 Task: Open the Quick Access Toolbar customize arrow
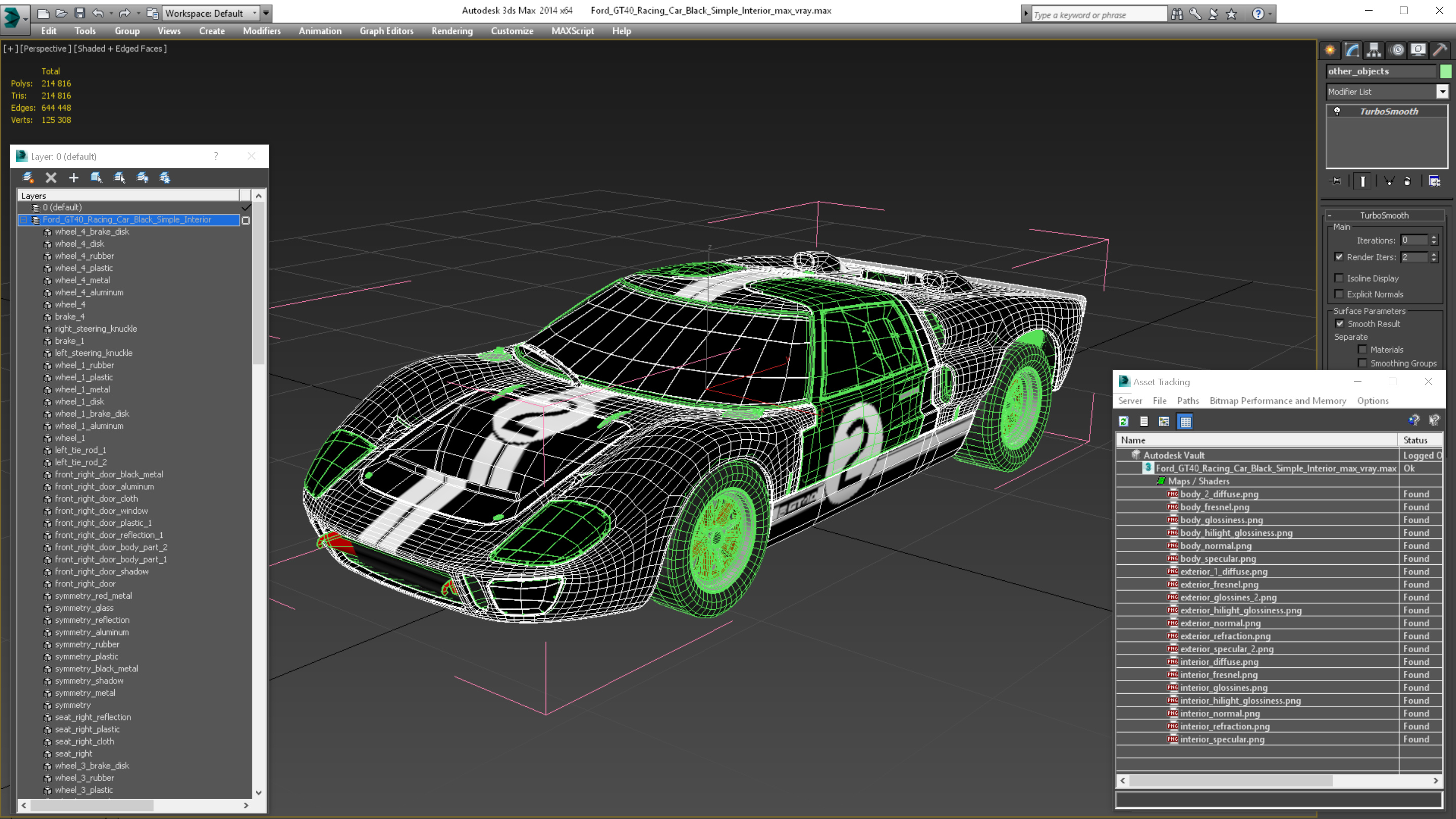pos(266,13)
